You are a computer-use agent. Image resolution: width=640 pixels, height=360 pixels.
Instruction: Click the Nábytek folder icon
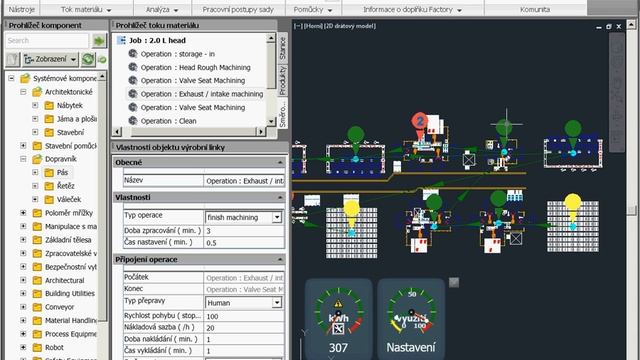click(x=49, y=106)
